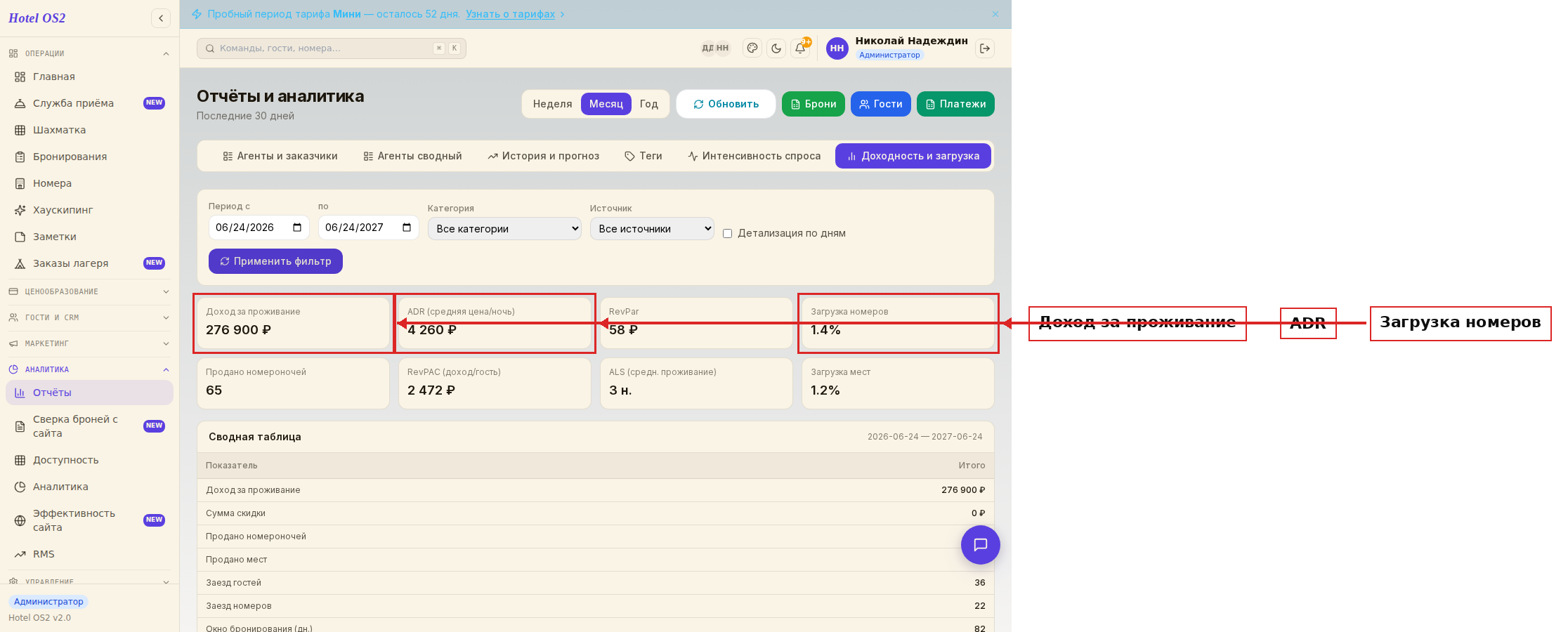
Task: Go to Бронирования in the sidebar
Action: coord(89,157)
